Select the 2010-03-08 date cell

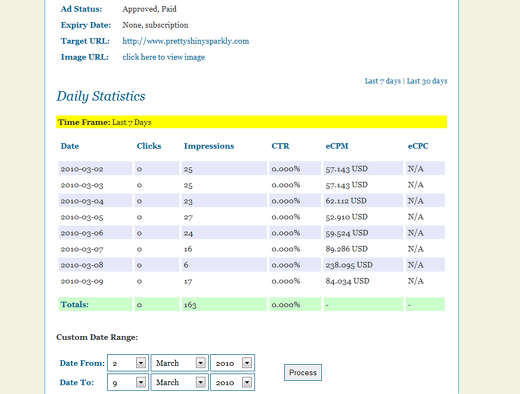point(95,265)
